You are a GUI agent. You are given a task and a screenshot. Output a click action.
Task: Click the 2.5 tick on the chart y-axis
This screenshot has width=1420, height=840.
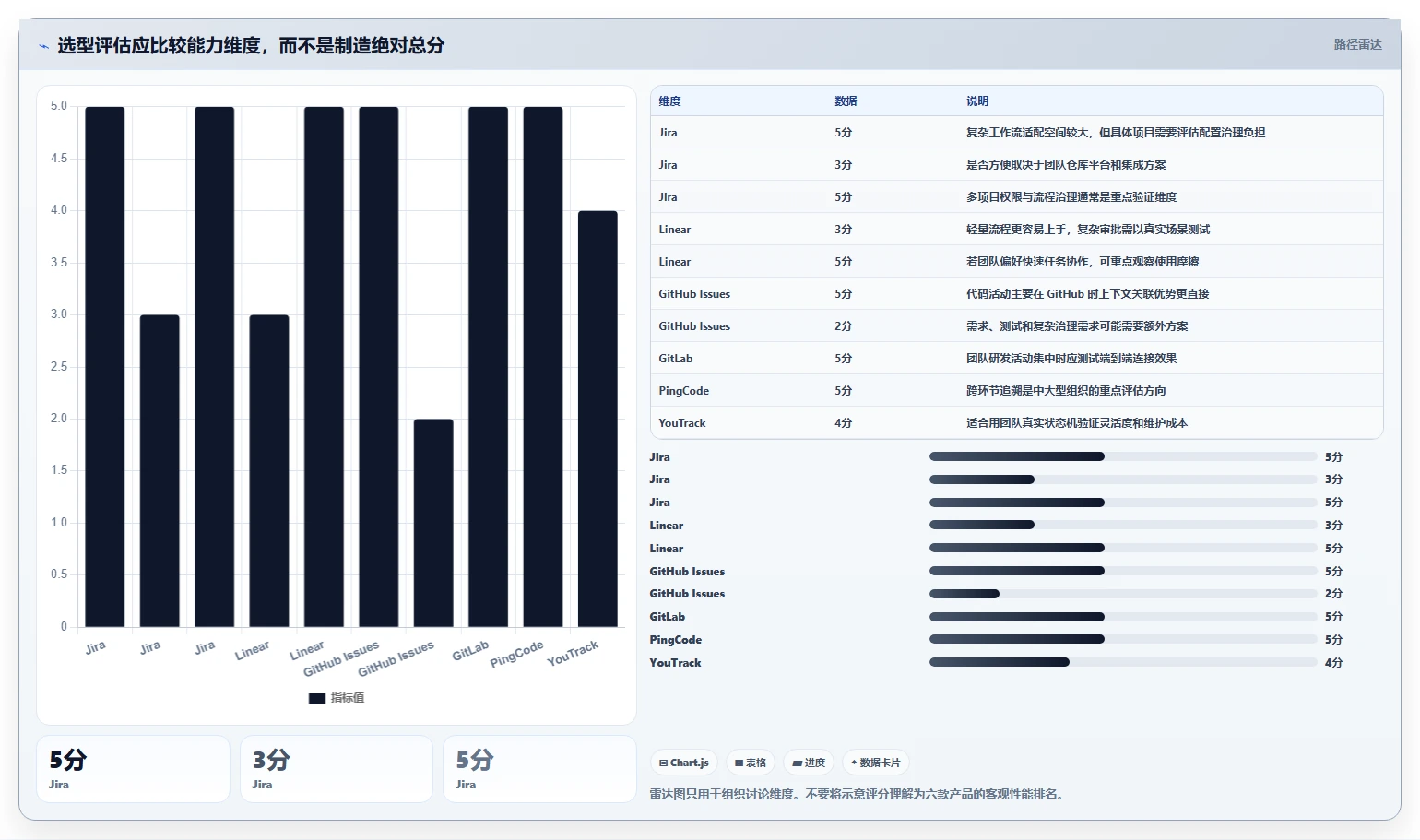click(x=59, y=367)
